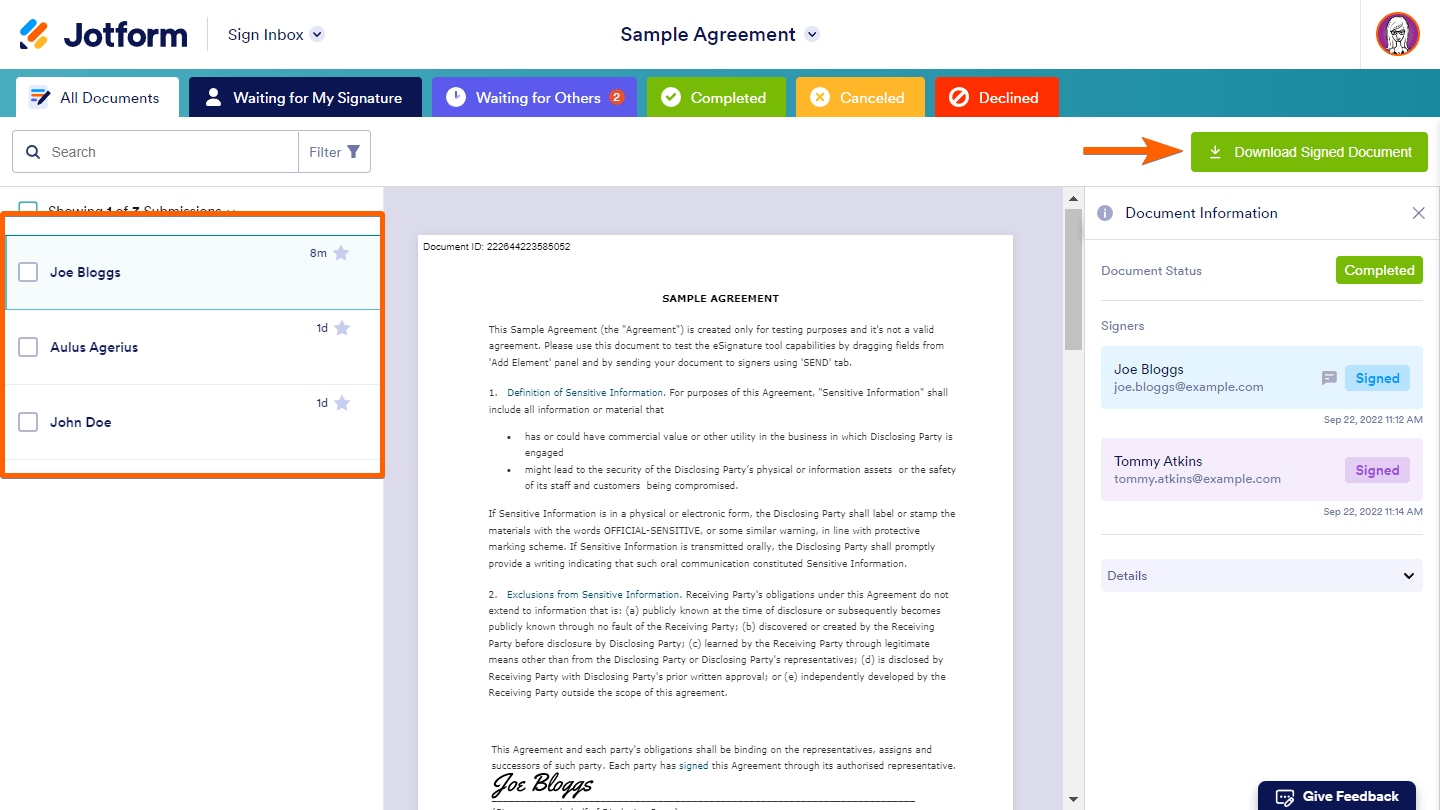The image size is (1440, 810).
Task: Open the John Doe submission row
Action: point(193,422)
